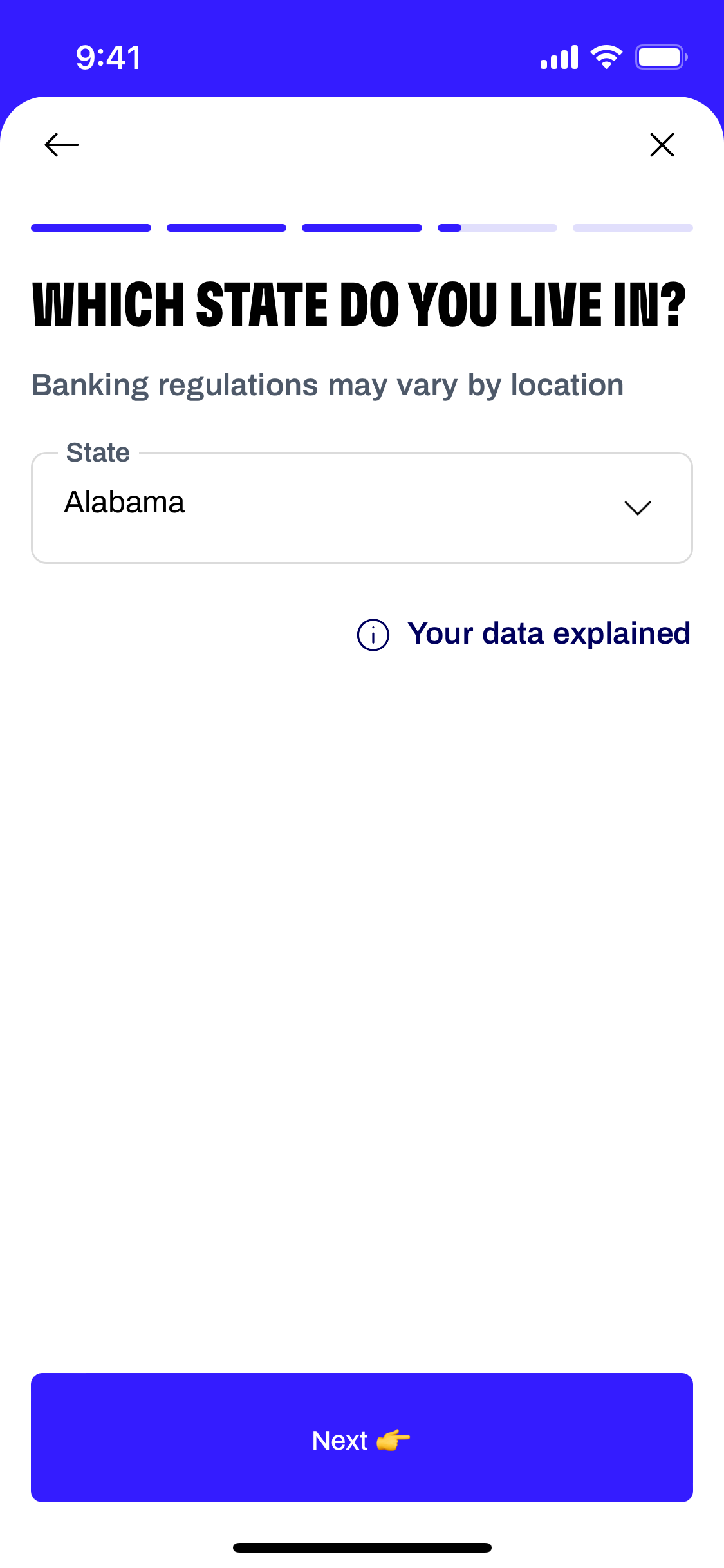
Task: Click the fourth partially filled progress bar
Action: point(497,228)
